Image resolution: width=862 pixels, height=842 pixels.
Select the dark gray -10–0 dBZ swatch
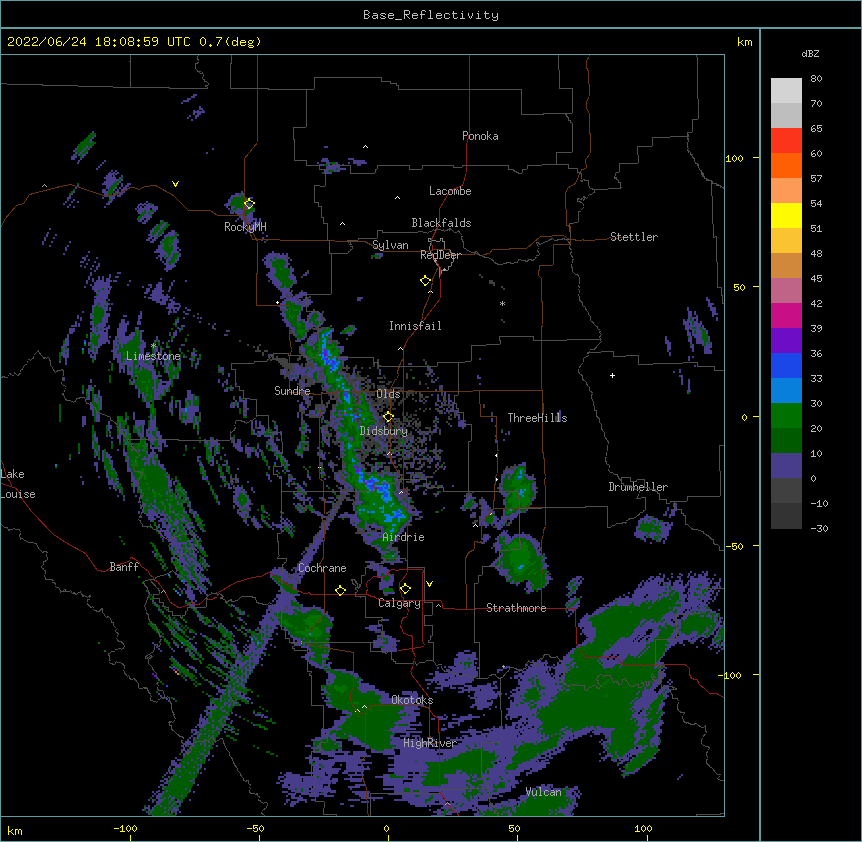click(786, 491)
